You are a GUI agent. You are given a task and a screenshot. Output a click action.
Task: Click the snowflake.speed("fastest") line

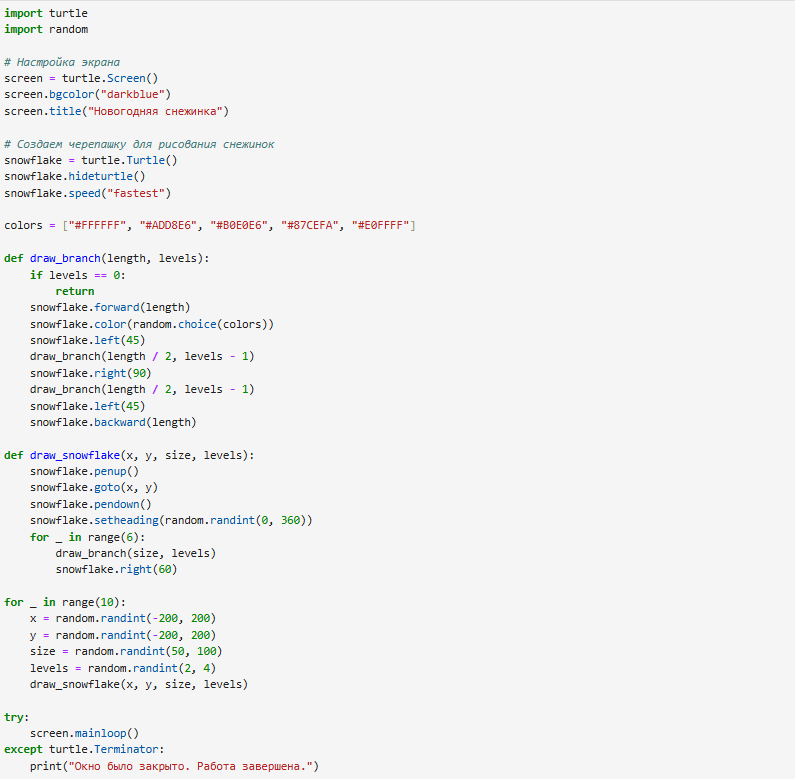coord(88,194)
